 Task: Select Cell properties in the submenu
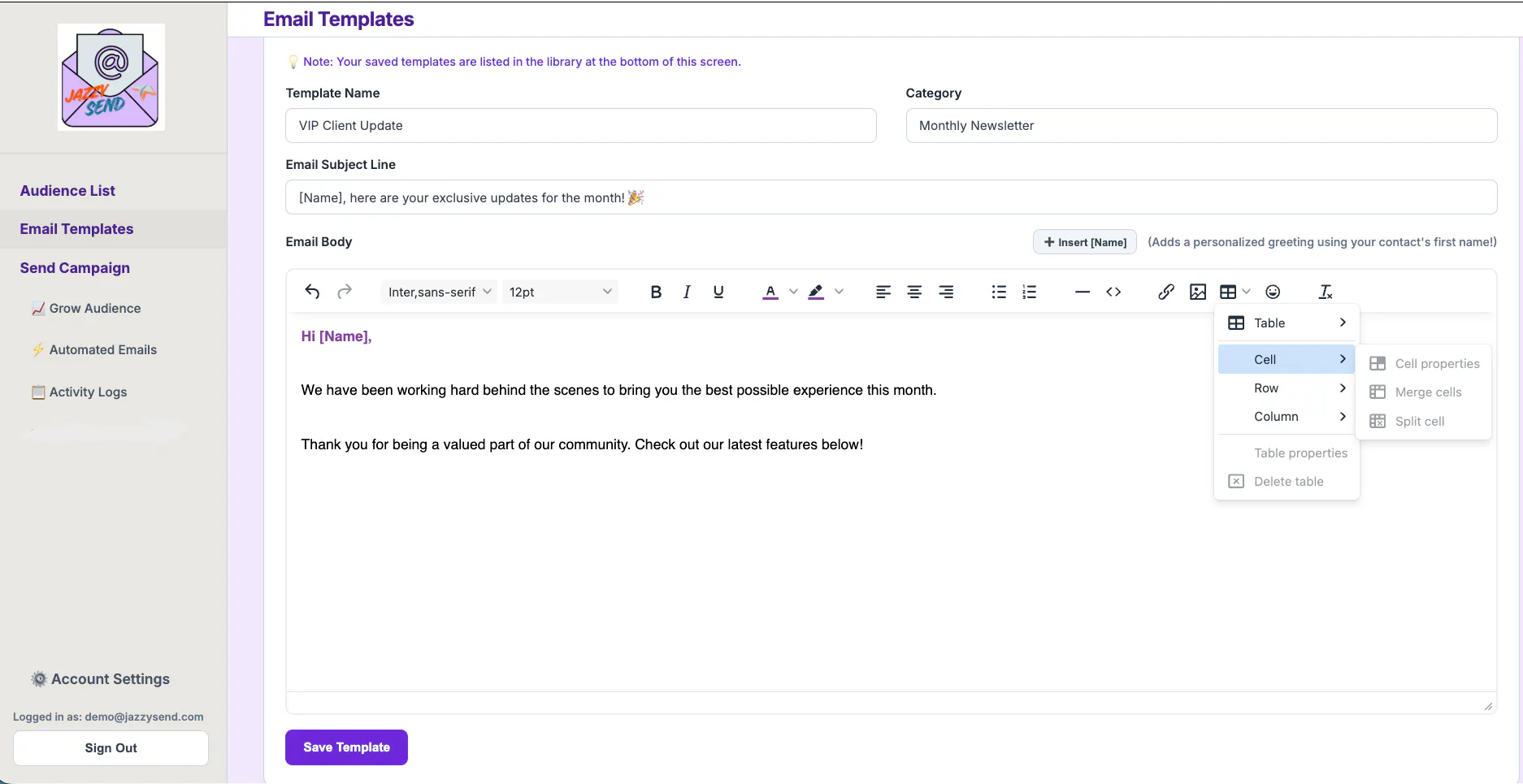(1424, 364)
